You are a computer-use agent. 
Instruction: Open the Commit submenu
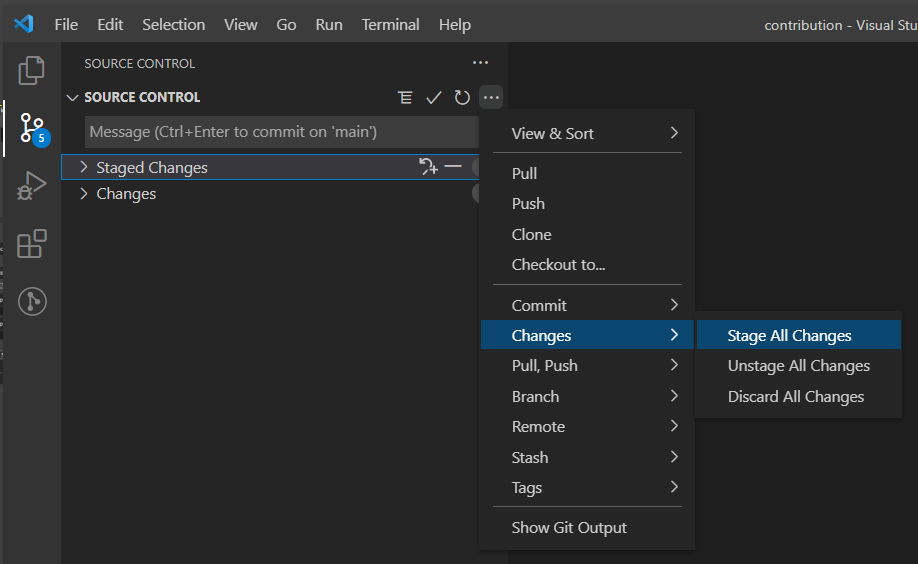[x=587, y=305]
